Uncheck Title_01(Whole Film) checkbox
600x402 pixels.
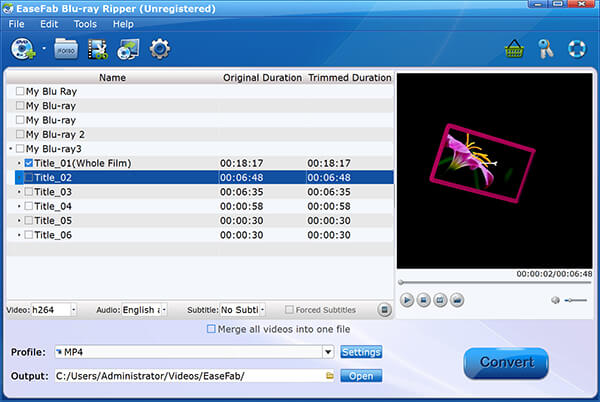click(28, 163)
